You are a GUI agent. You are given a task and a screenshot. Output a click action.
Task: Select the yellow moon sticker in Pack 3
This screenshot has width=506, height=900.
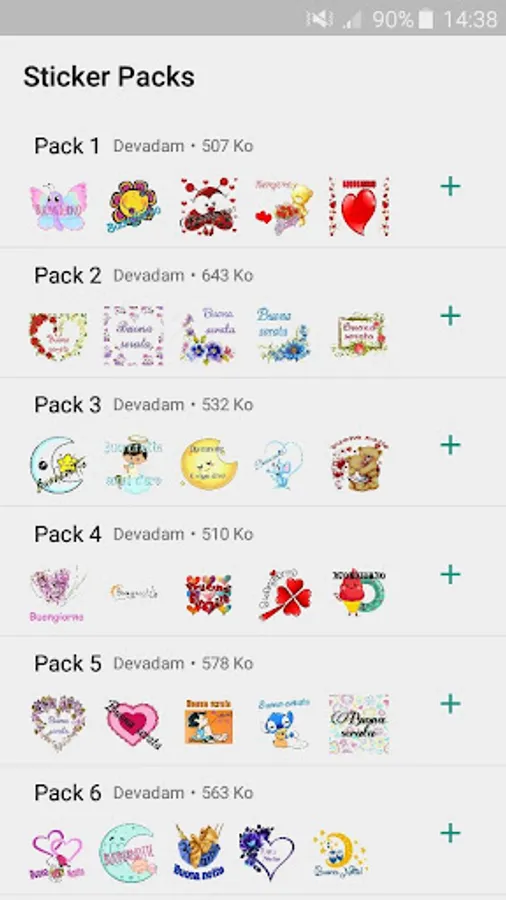pos(209,464)
